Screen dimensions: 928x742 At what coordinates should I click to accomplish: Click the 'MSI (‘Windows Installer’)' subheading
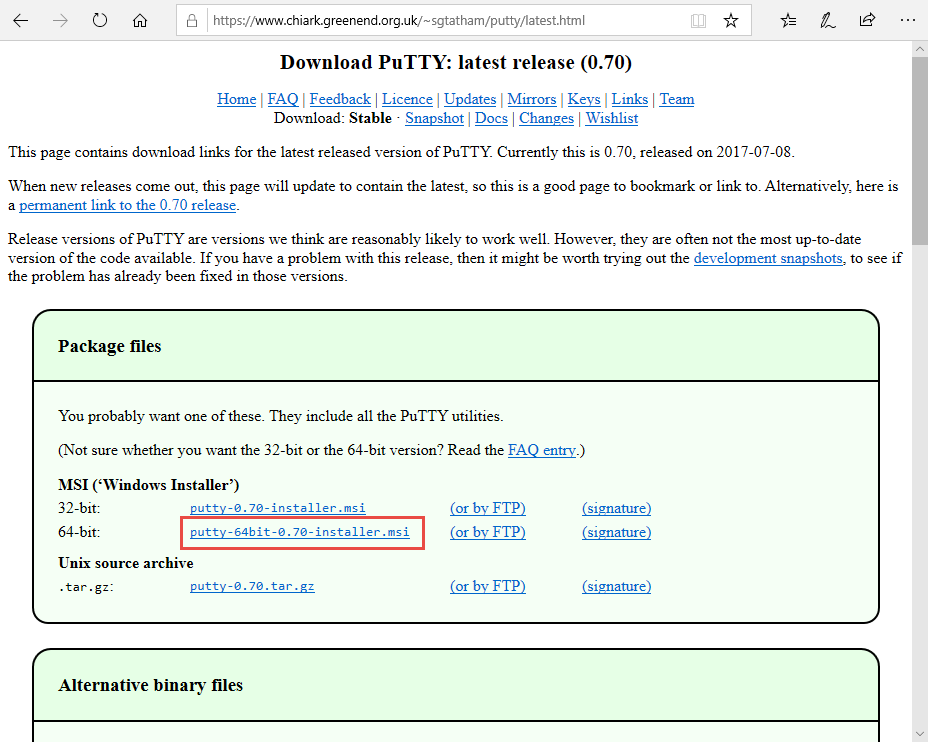(149, 485)
